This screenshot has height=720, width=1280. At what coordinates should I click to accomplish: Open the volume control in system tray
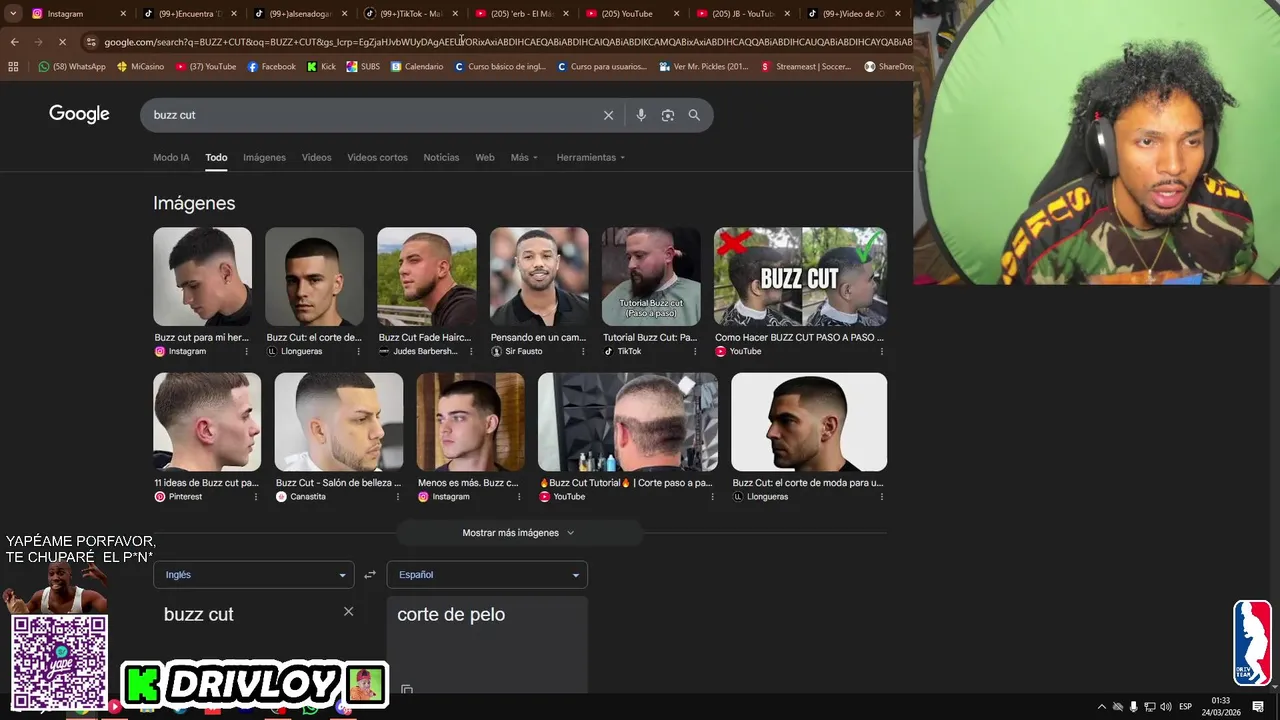[1166, 707]
